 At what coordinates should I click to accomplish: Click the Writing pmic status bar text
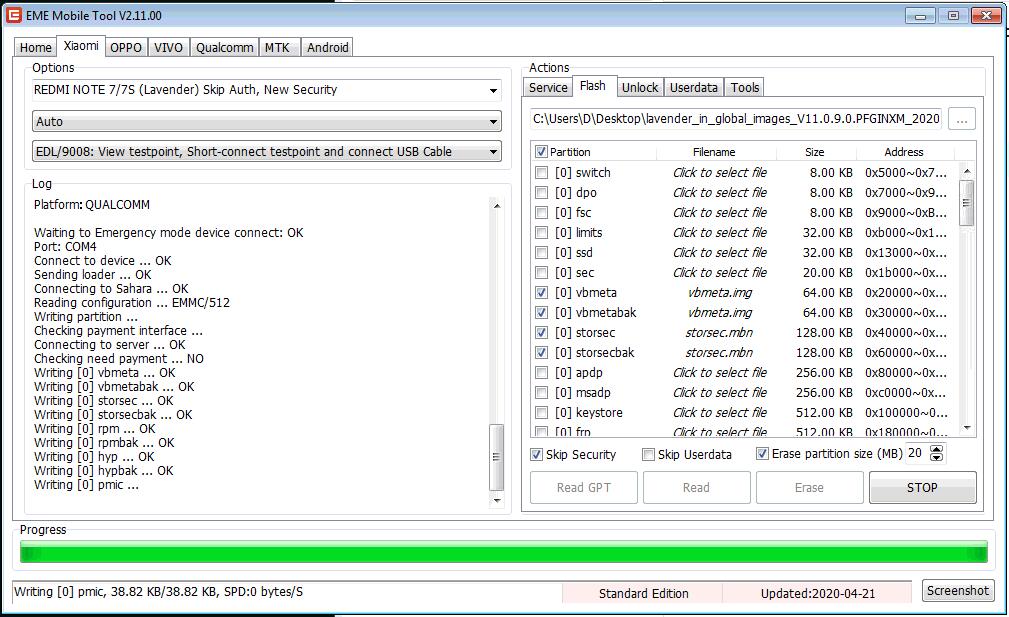pos(158,592)
